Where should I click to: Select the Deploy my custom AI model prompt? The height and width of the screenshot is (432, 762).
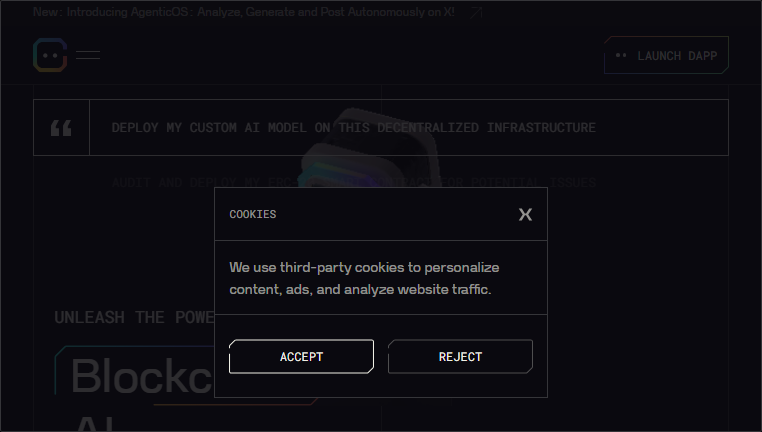pyautogui.click(x=353, y=128)
